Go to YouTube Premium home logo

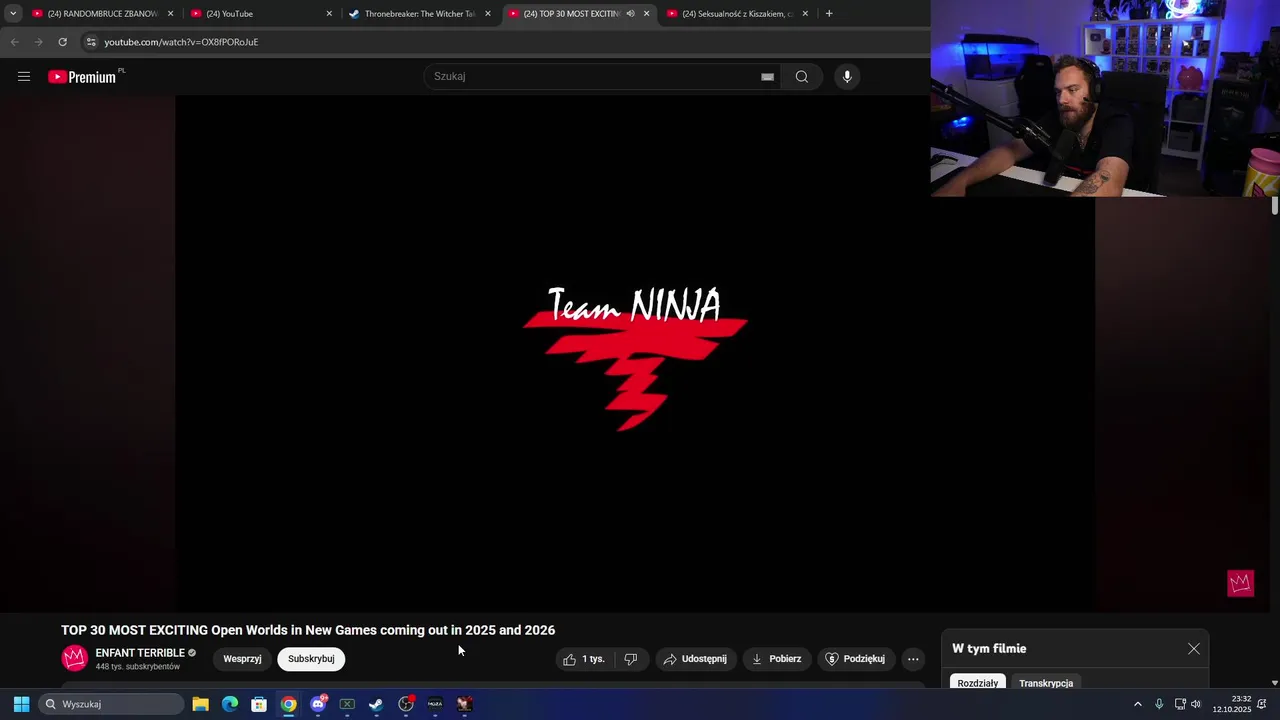tap(83, 77)
